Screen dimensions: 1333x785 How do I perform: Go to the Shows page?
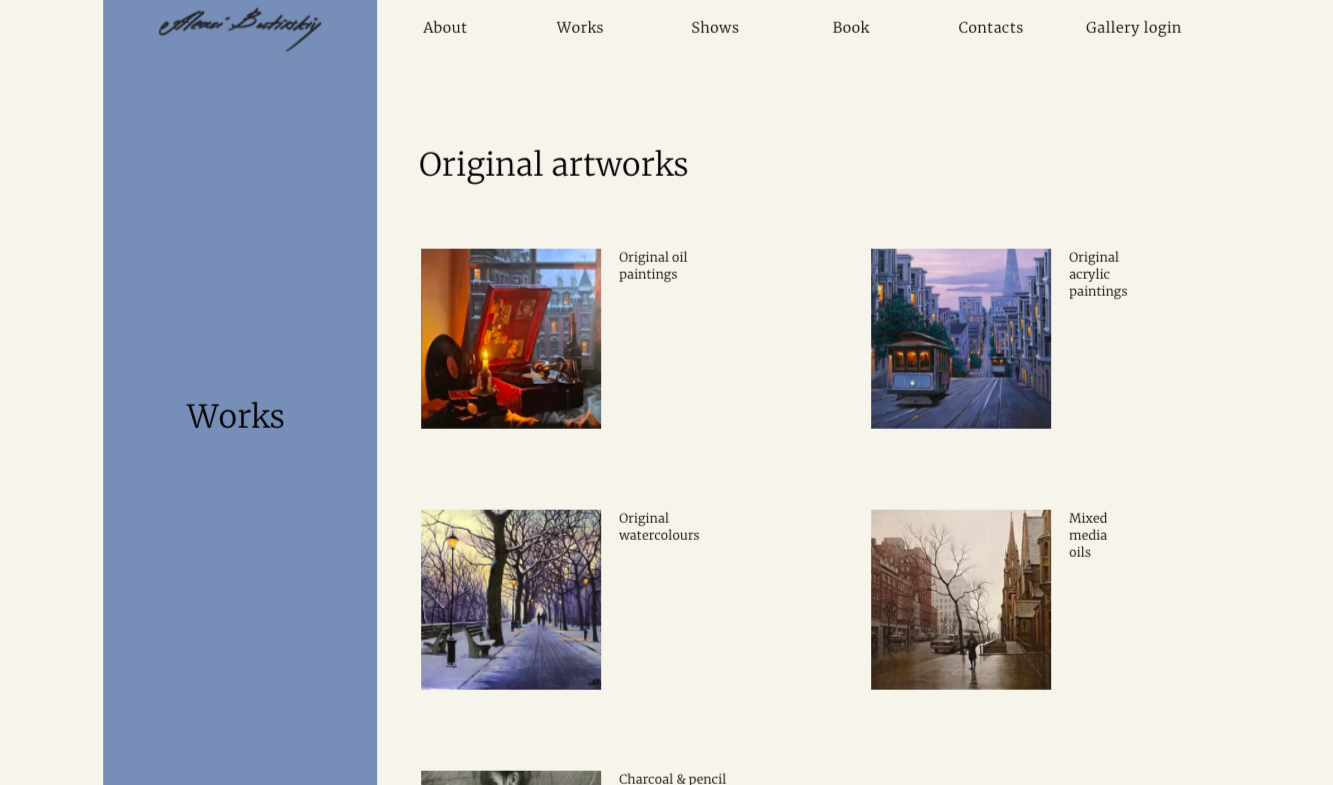click(x=715, y=28)
